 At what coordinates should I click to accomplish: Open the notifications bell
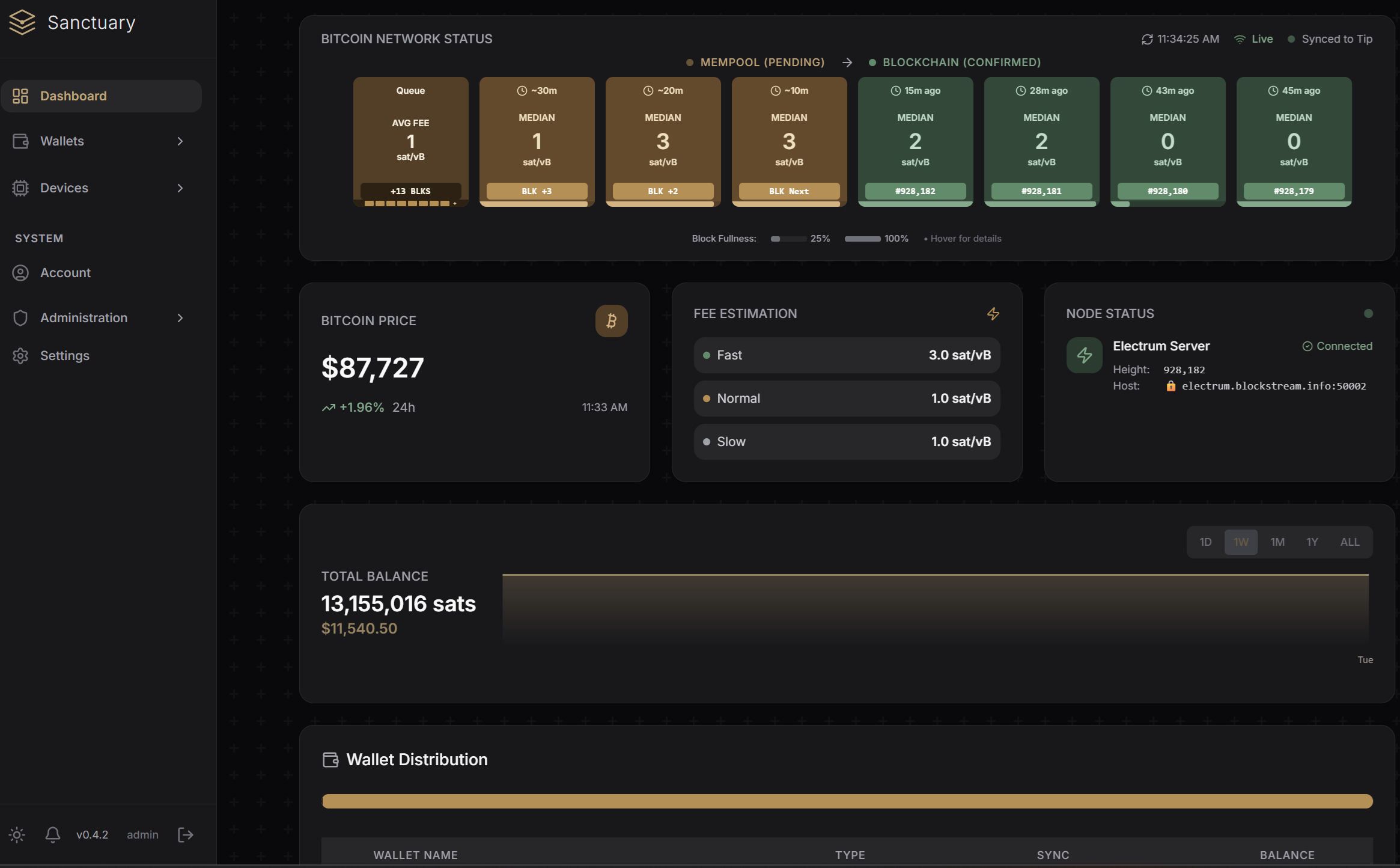53,835
